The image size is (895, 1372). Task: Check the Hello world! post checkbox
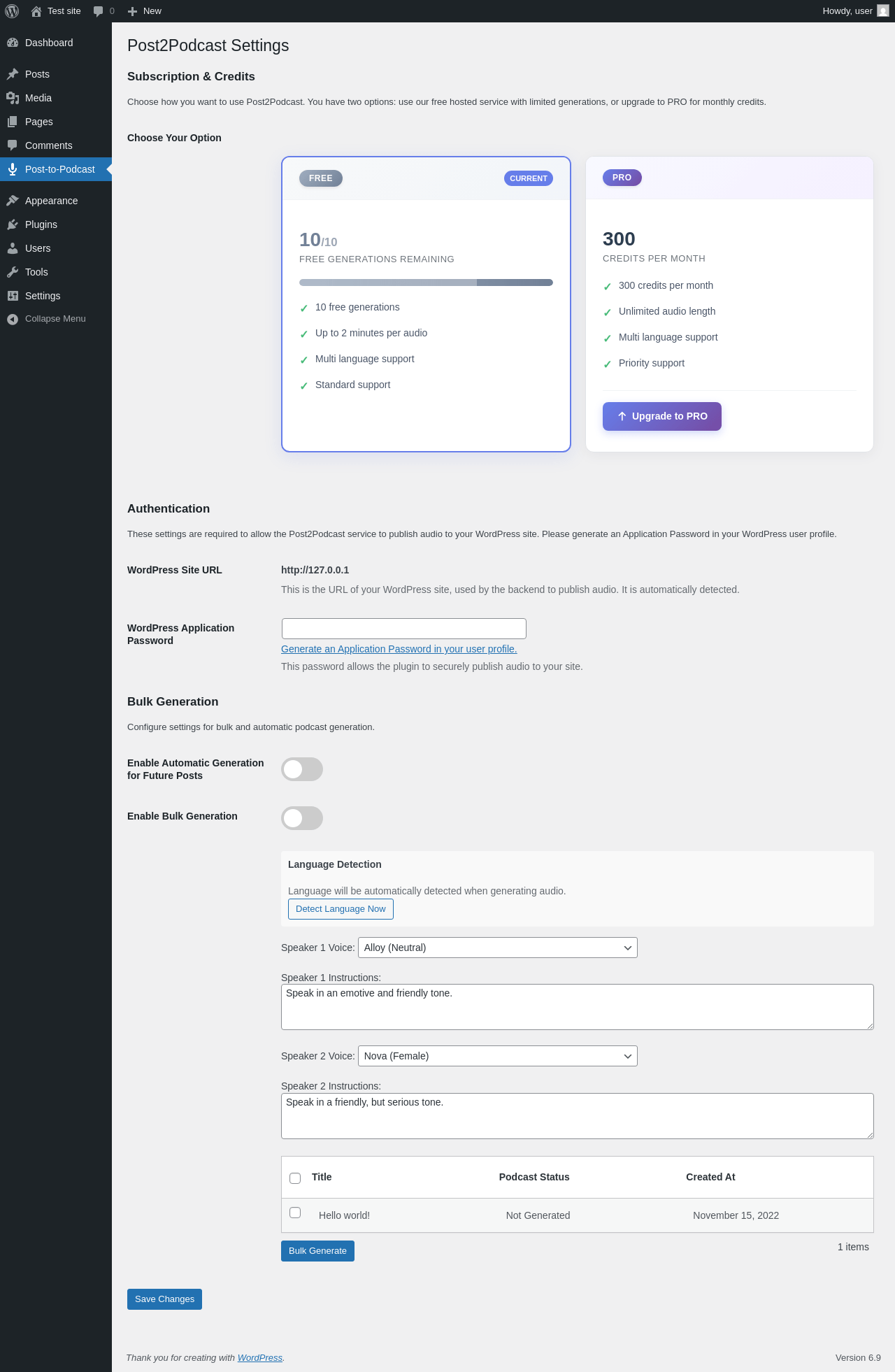tap(295, 1213)
